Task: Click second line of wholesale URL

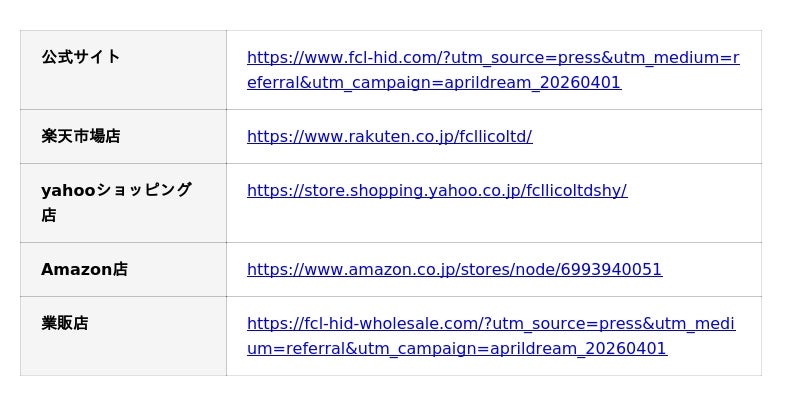Action: click(456, 349)
